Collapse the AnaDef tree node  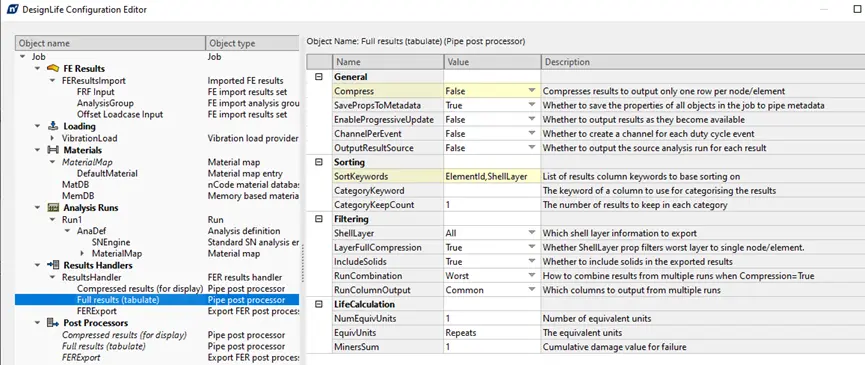point(68,231)
